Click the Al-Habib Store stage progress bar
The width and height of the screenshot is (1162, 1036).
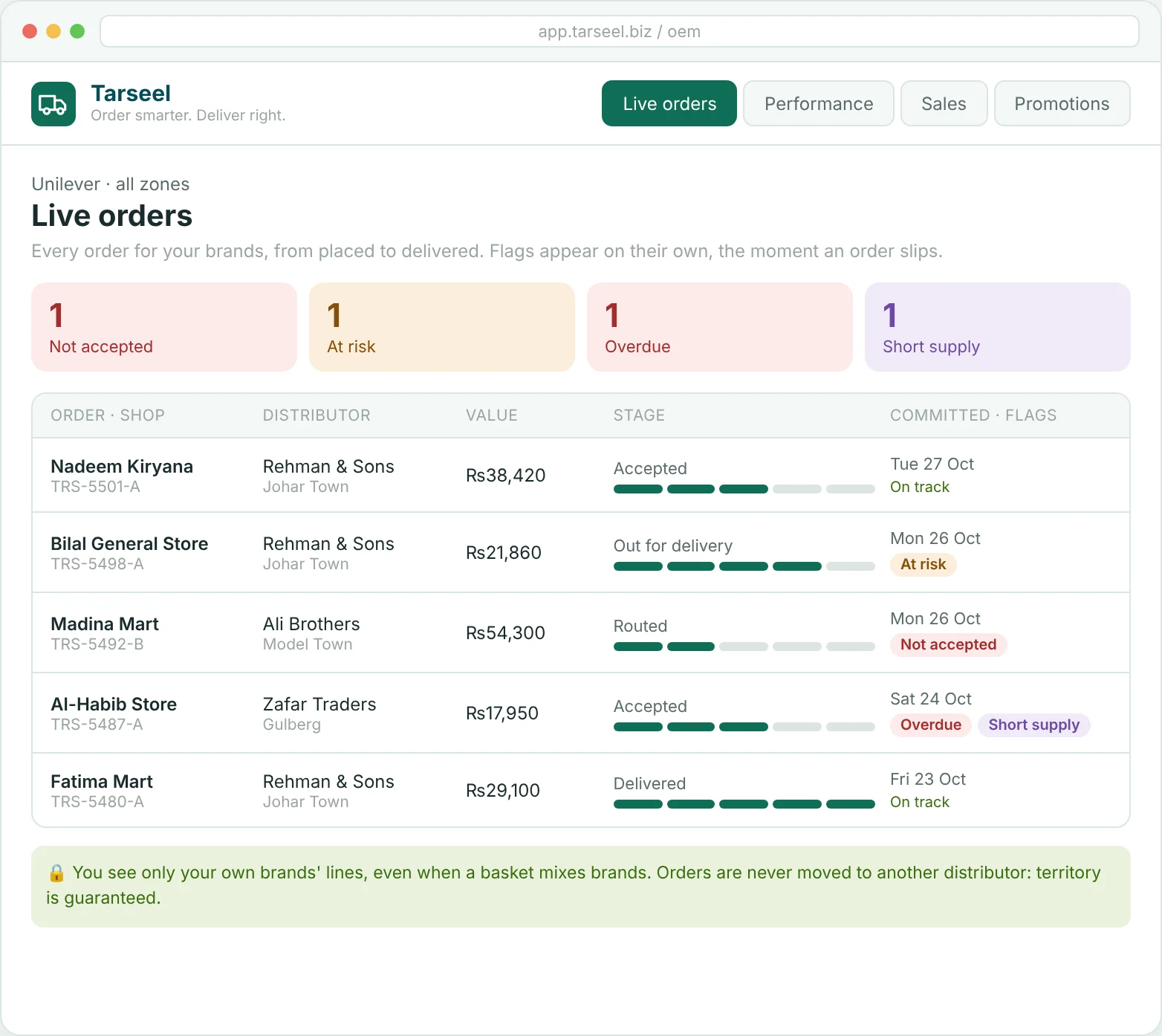pyautogui.click(x=744, y=727)
